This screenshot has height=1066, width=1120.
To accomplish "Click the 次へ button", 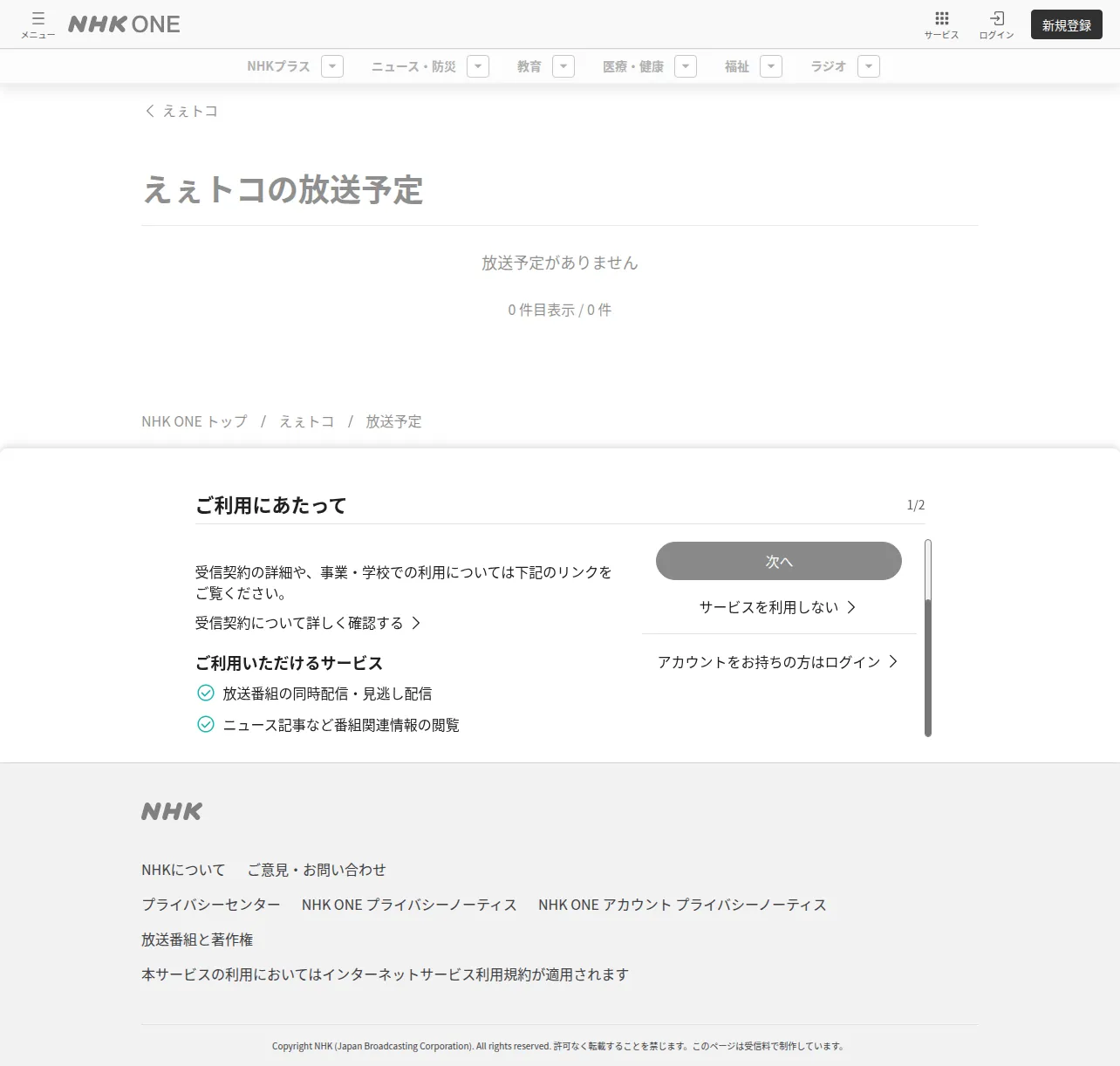I will point(779,561).
